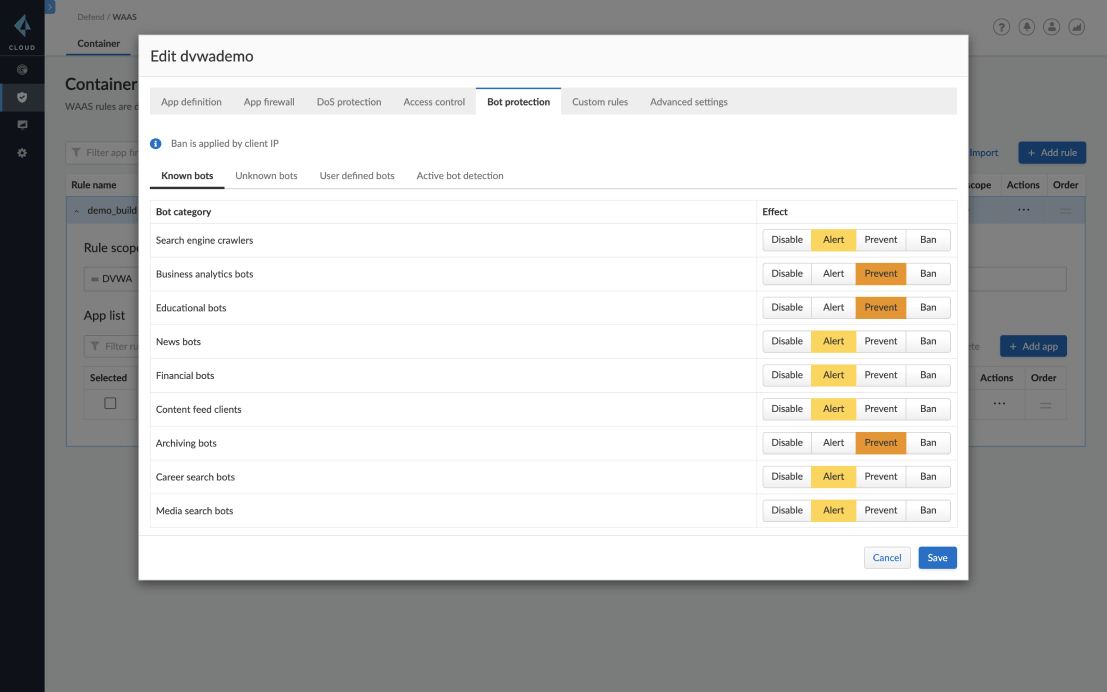The height and width of the screenshot is (692, 1107).
Task: Open the rule Actions three-dot menu
Action: point(1023,210)
